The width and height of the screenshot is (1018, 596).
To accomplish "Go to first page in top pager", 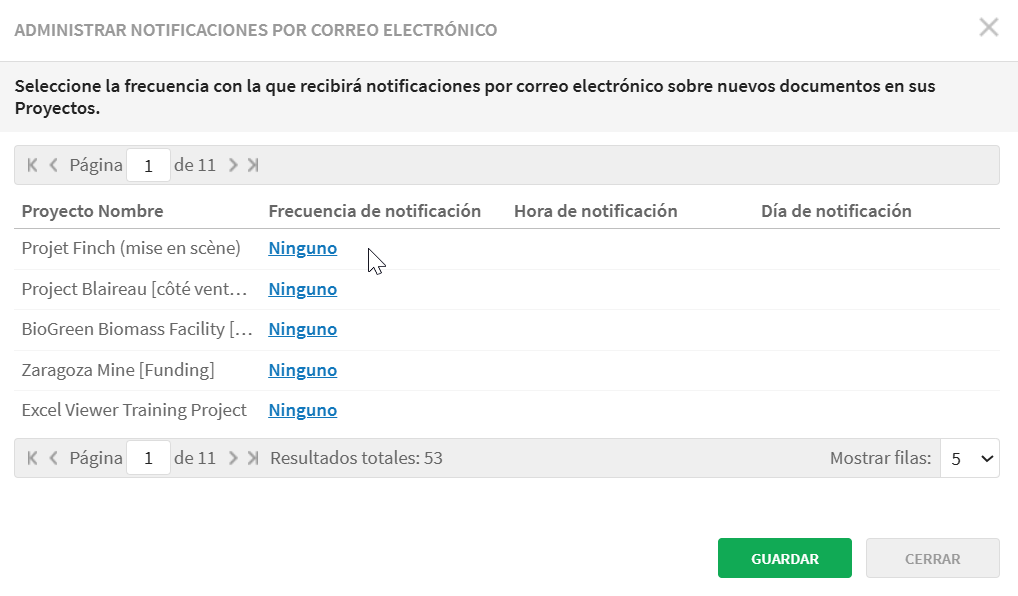I will 32,165.
